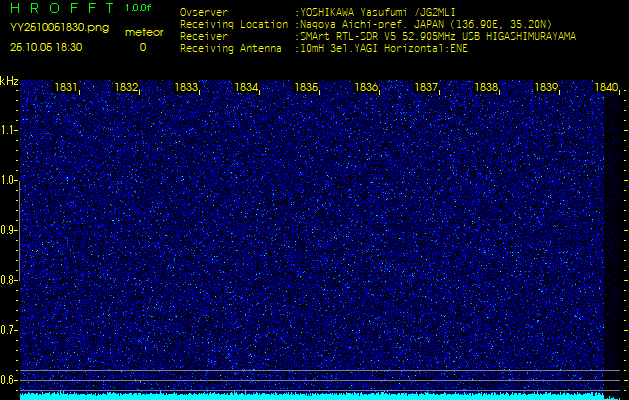Click the 1831 time marker
Viewport: 629px width, 400px height.
point(66,88)
